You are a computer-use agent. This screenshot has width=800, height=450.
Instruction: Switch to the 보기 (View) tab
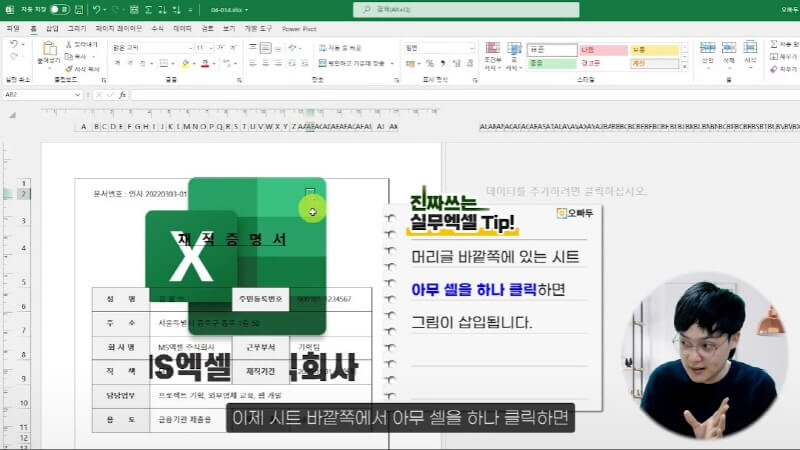coord(229,29)
